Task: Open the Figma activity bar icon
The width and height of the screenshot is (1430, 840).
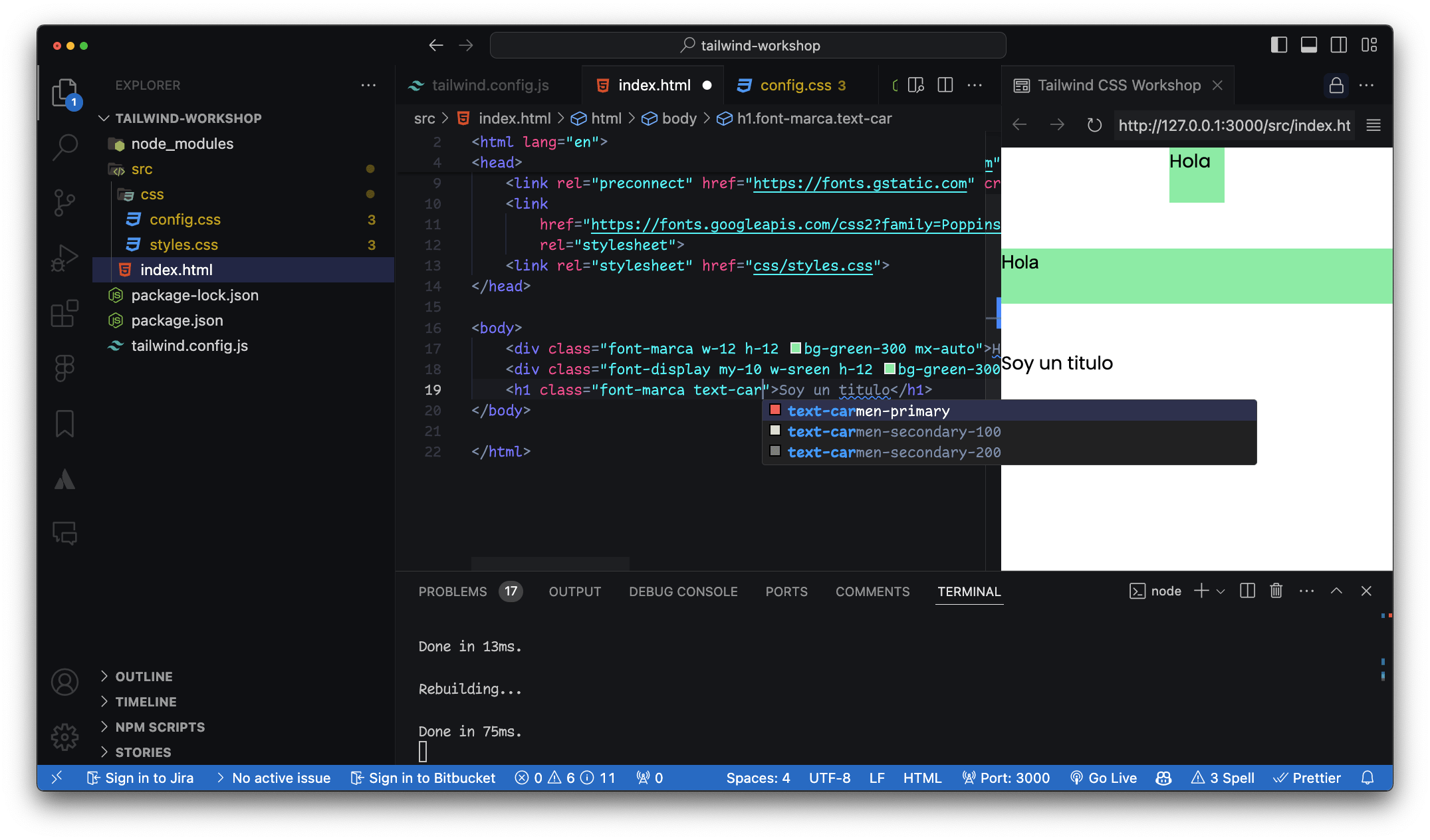Action: 64,368
